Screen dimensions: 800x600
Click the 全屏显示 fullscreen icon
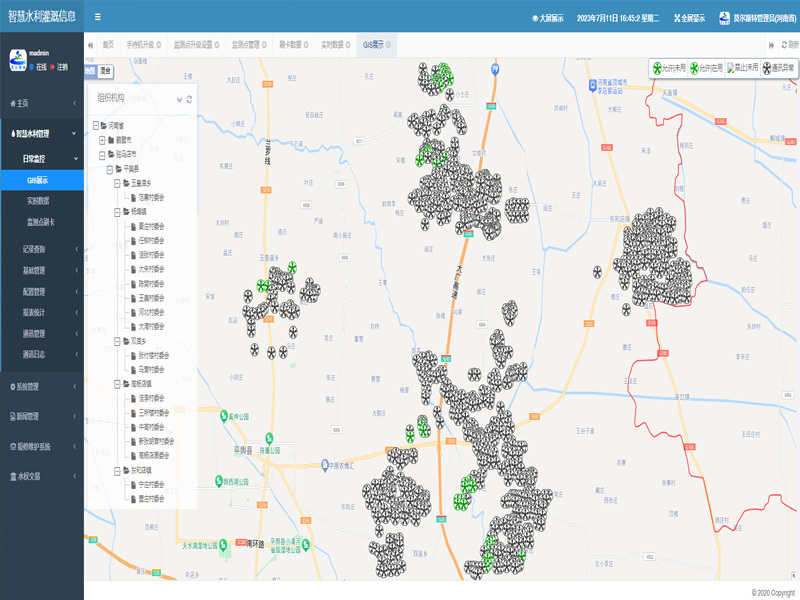[x=689, y=18]
